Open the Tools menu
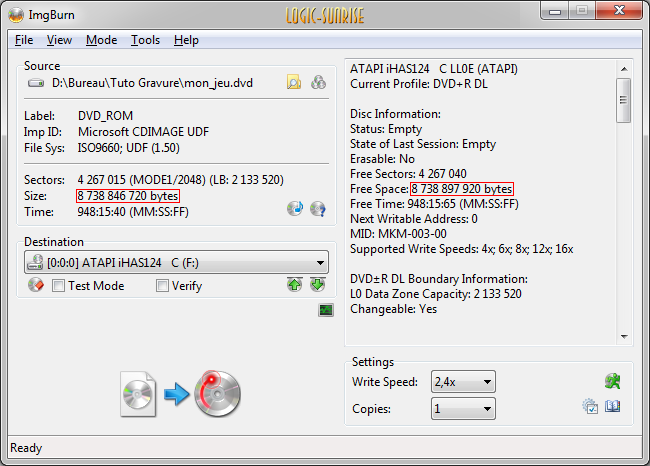650x466 pixels. 146,40
